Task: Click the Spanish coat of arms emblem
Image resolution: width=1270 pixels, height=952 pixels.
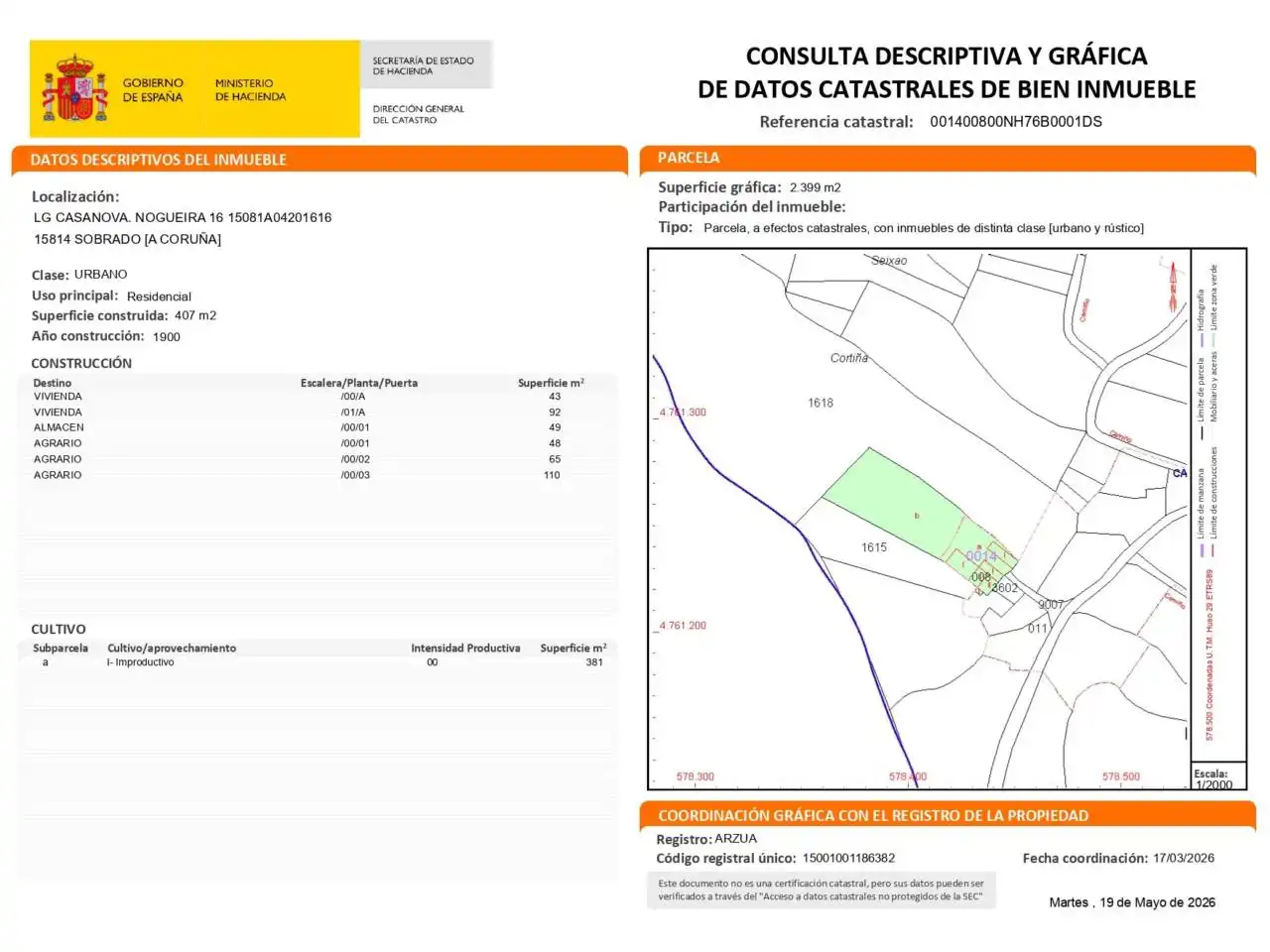Action: pos(74,88)
